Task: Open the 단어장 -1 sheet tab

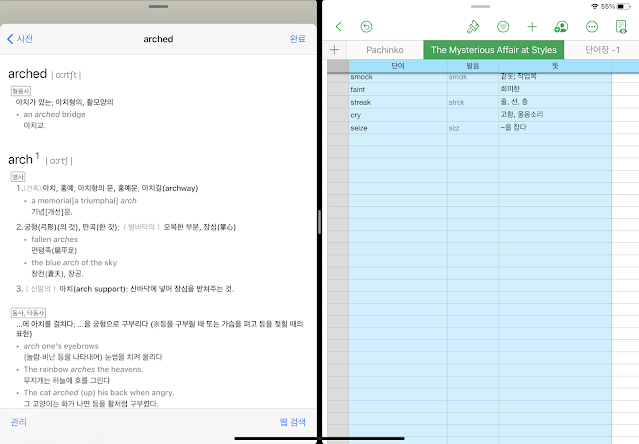Action: pyautogui.click(x=602, y=50)
